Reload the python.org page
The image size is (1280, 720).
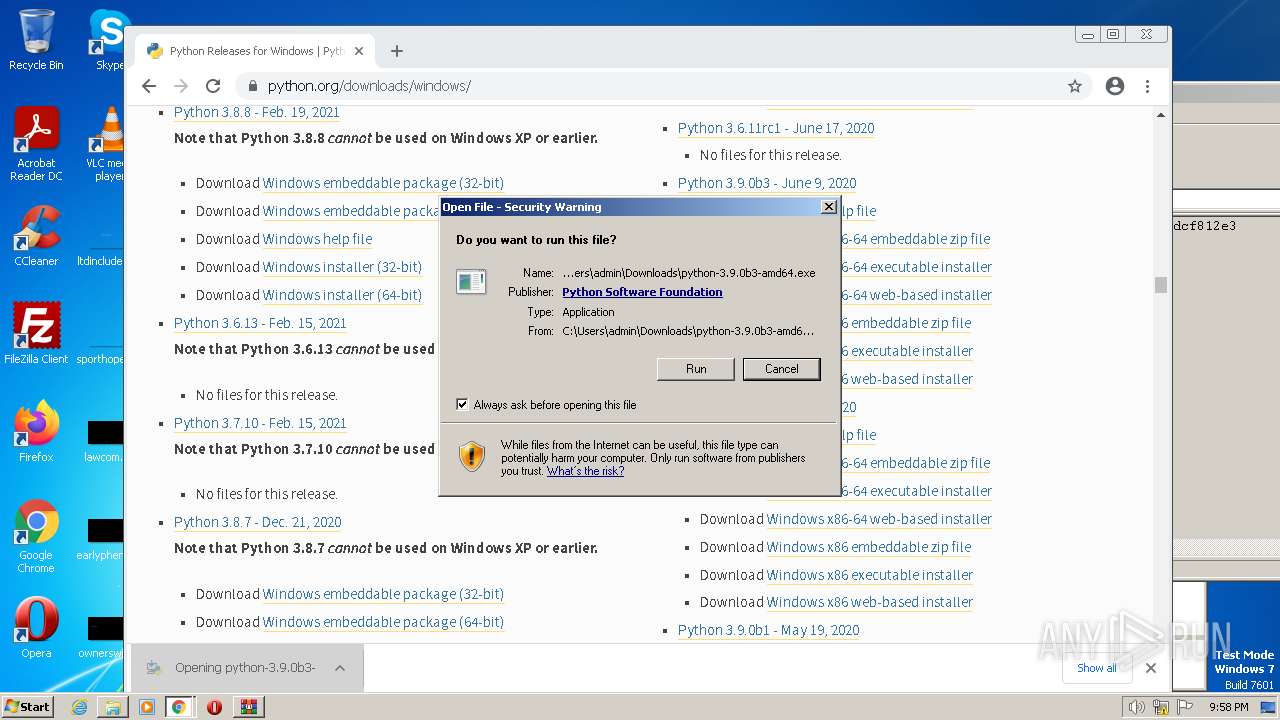click(213, 86)
